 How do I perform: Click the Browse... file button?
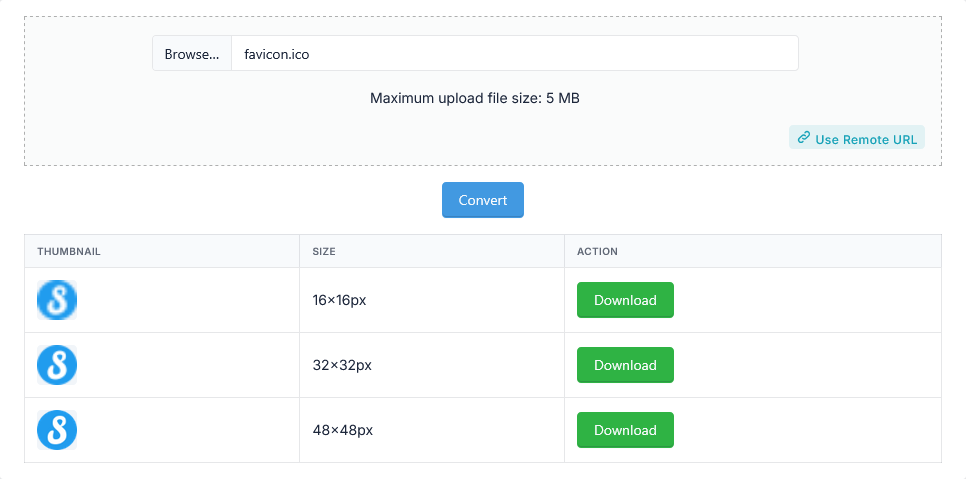(192, 54)
